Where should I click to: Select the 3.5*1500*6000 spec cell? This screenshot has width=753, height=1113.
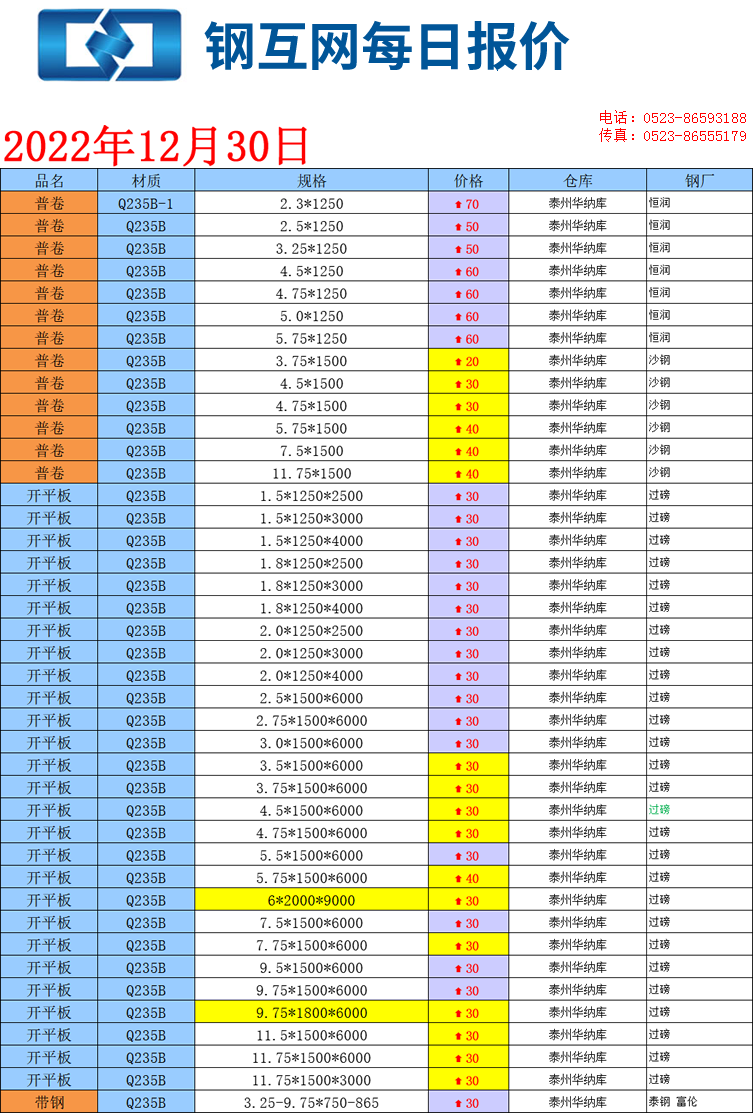click(x=312, y=766)
